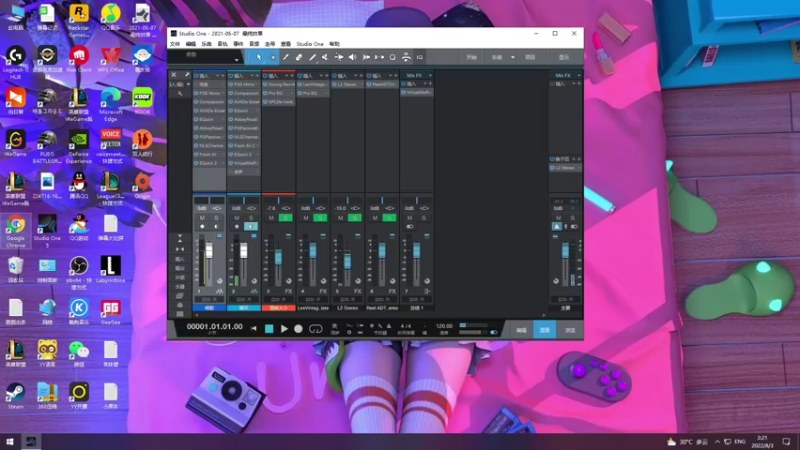The height and width of the screenshot is (450, 800).
Task: Select the Eraser tool
Action: [x=299, y=57]
